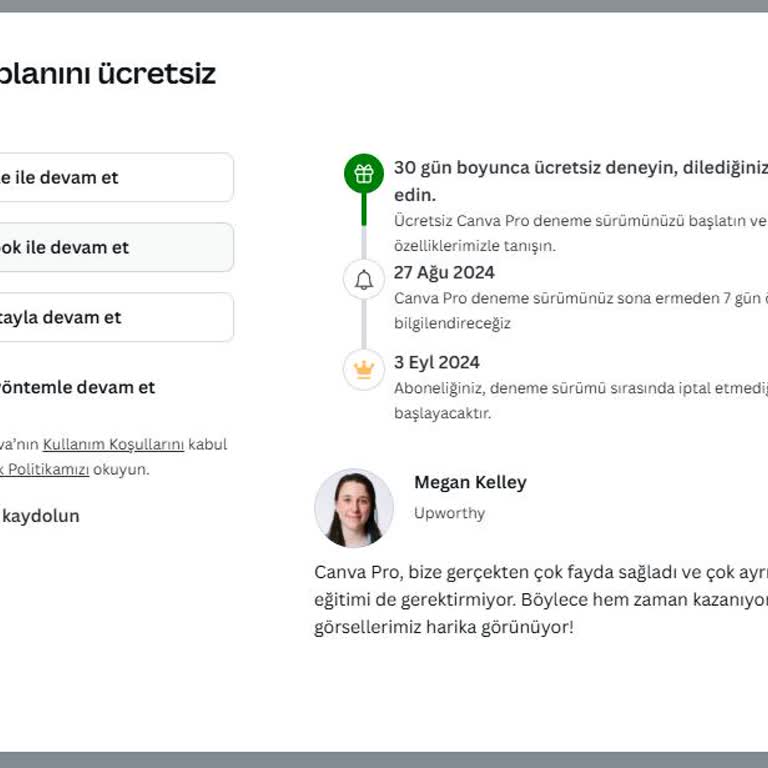Image resolution: width=768 pixels, height=768 pixels.
Task: Click the 'Ücretsiz Canva Pro deneme' description text
Action: point(581,233)
